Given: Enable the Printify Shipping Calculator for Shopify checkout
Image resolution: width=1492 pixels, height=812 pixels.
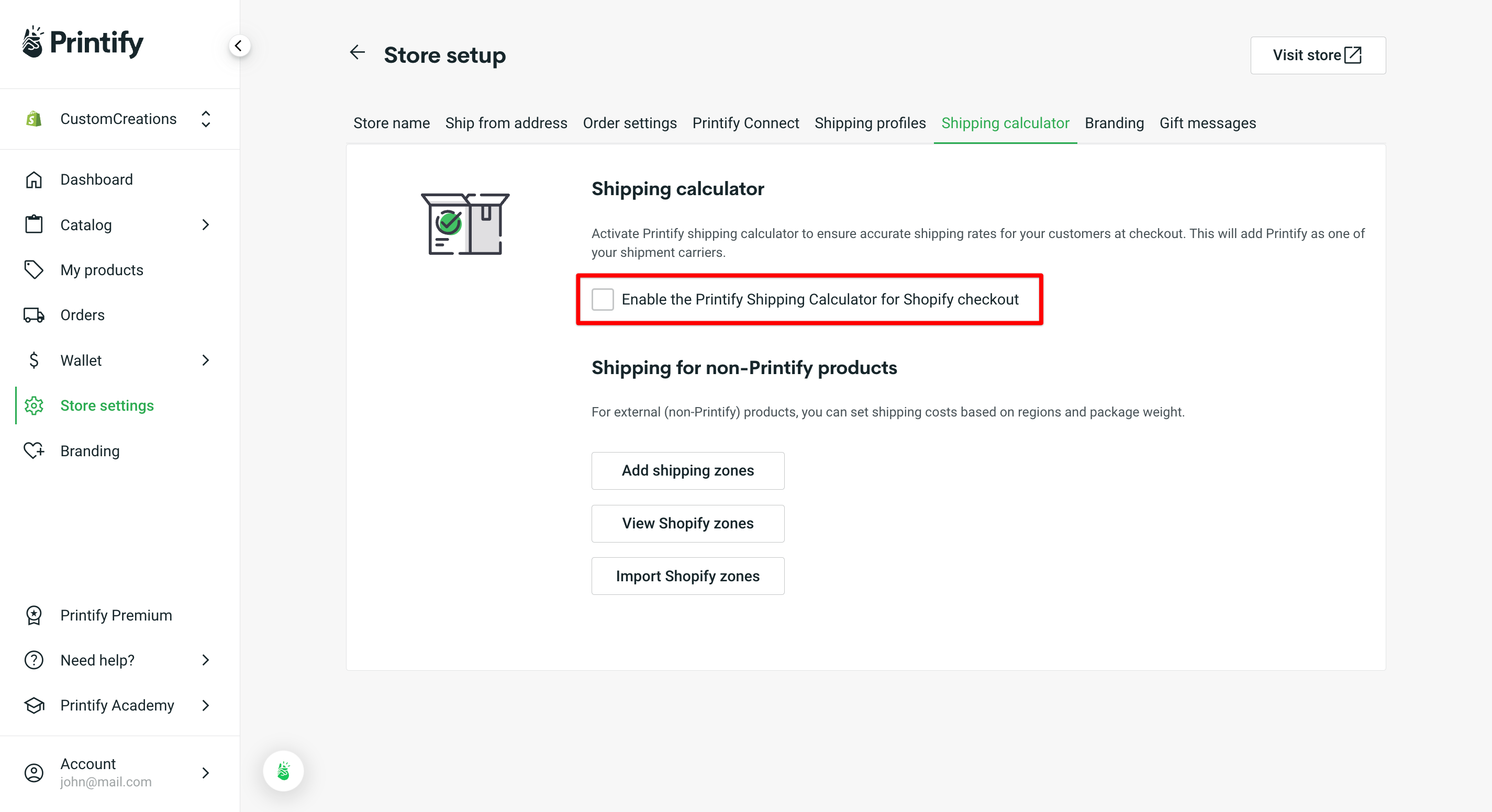Looking at the screenshot, I should point(603,299).
